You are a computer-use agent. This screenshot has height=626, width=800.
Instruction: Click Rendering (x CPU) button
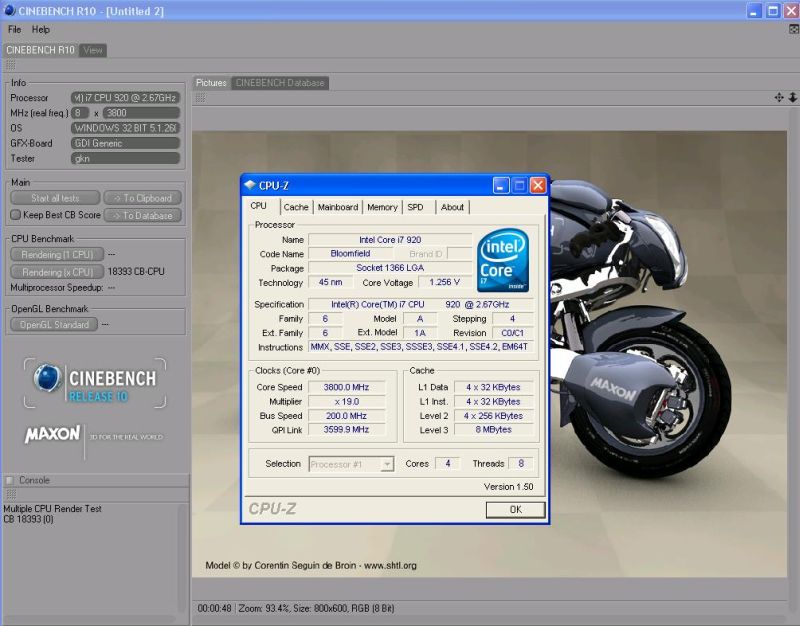click(x=57, y=272)
